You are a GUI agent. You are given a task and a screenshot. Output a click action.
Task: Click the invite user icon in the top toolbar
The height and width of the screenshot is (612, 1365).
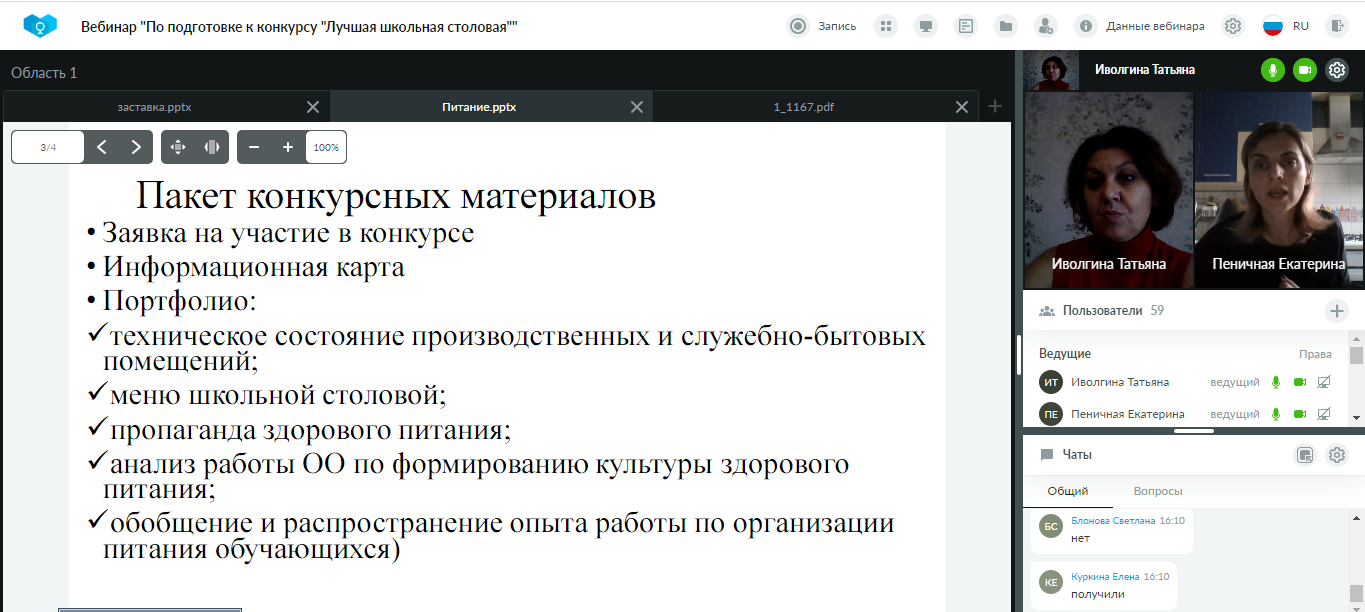[x=1046, y=26]
